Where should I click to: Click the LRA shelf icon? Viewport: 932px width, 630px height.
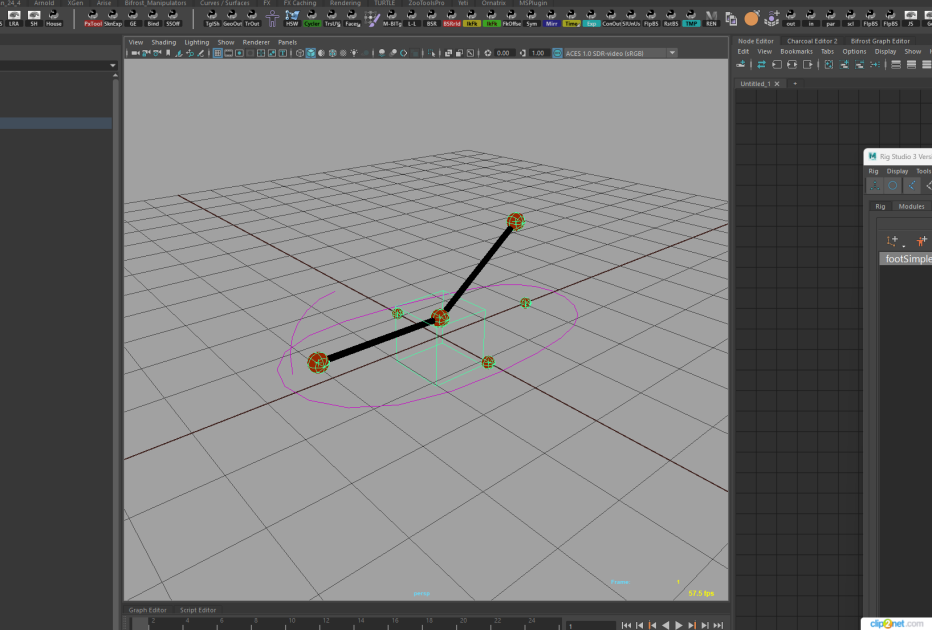[x=14, y=18]
